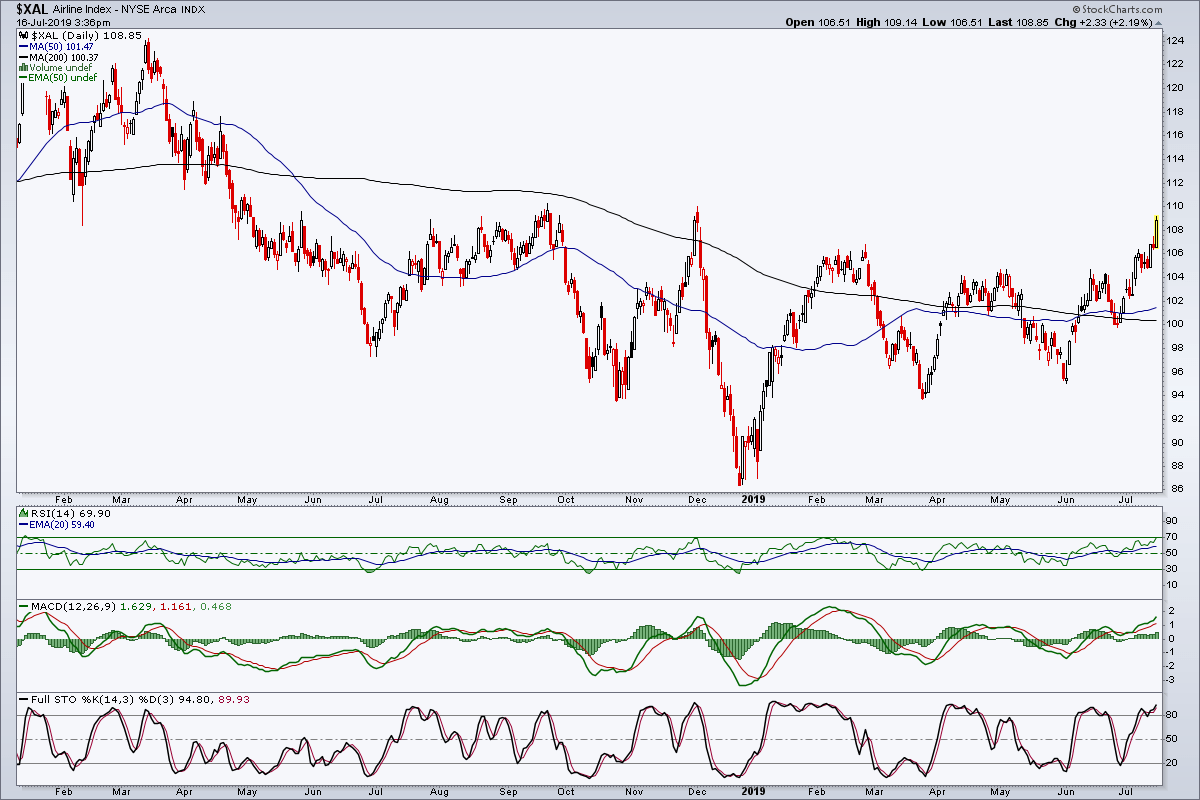Click the MACD(12,26,9) indicator label
The image size is (1200, 800).
pyautogui.click(x=72, y=606)
